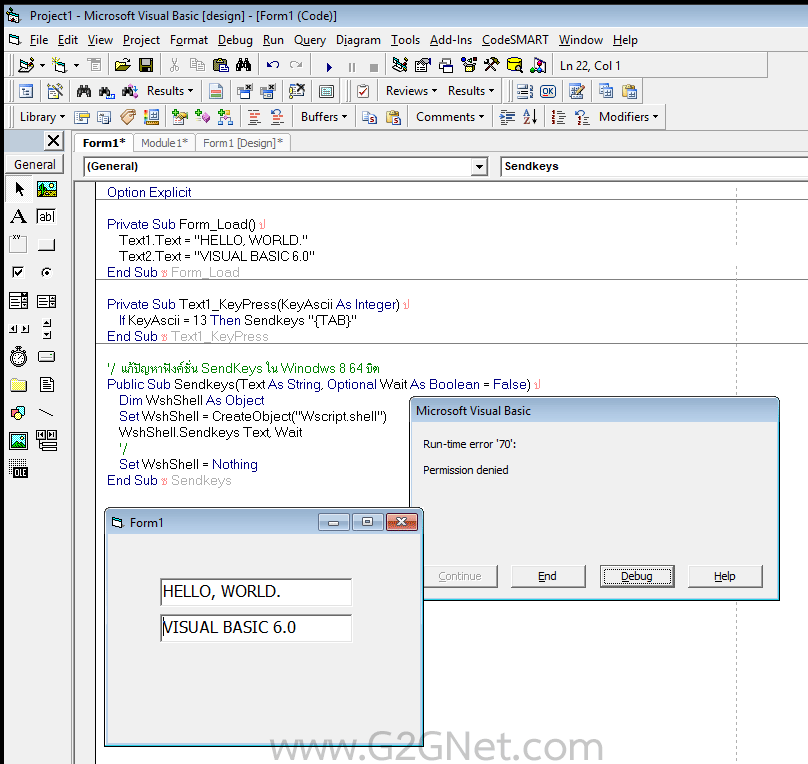Pick the Timer control in the toolbox
Viewport: 808px width, 764px height.
(19, 356)
